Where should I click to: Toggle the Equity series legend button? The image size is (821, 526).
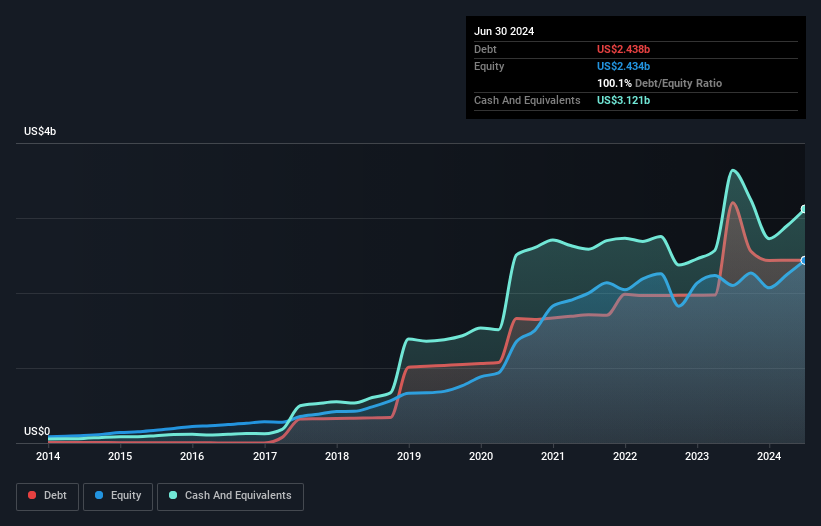tap(118, 496)
